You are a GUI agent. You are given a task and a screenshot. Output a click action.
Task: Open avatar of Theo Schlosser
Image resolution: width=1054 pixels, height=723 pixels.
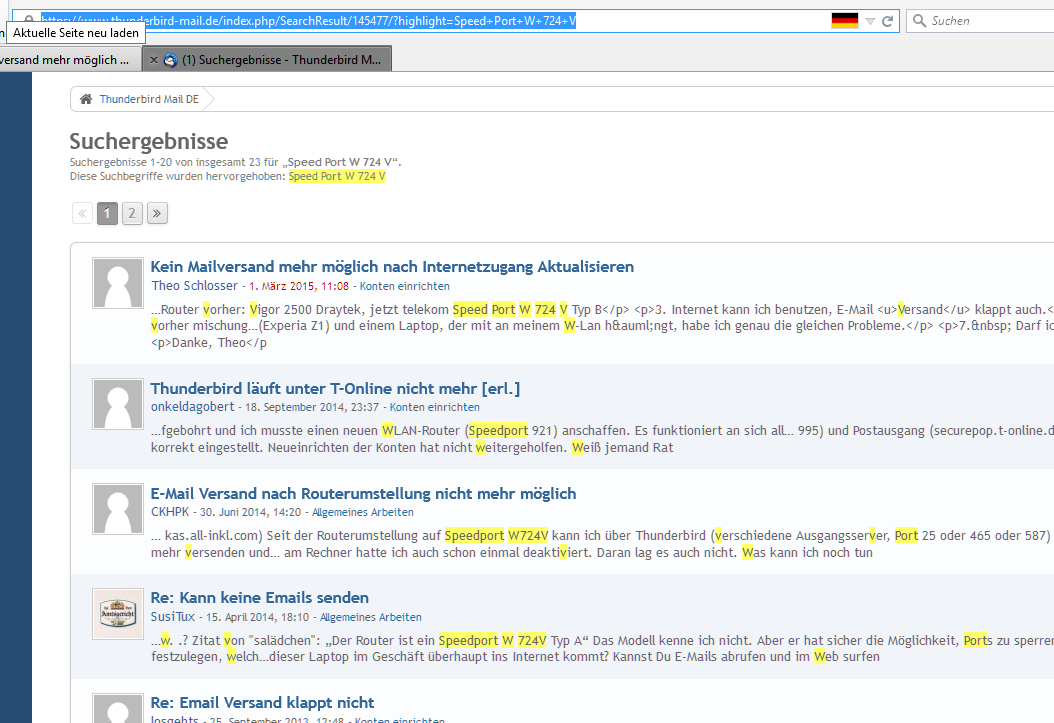117,283
